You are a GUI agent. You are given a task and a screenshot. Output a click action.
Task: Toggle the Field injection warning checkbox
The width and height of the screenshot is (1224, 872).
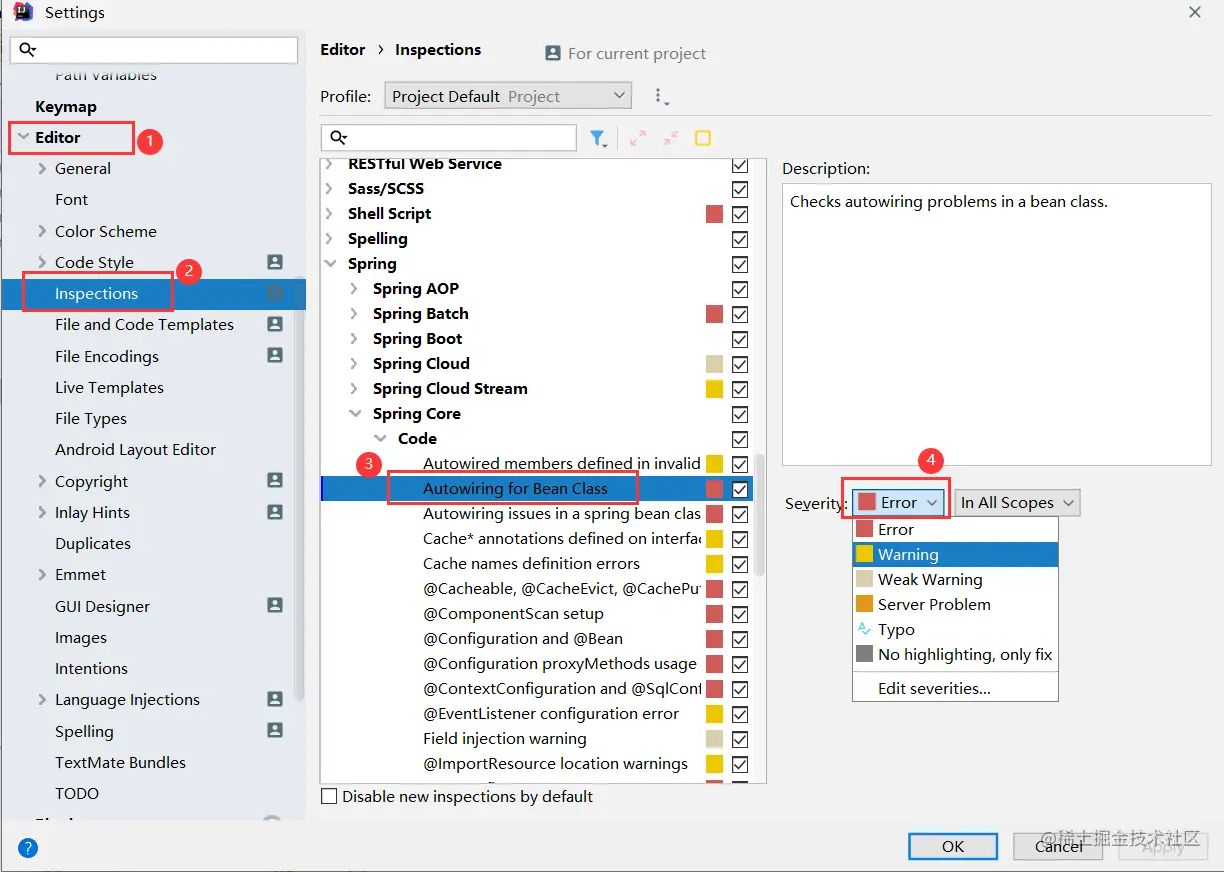click(740, 739)
